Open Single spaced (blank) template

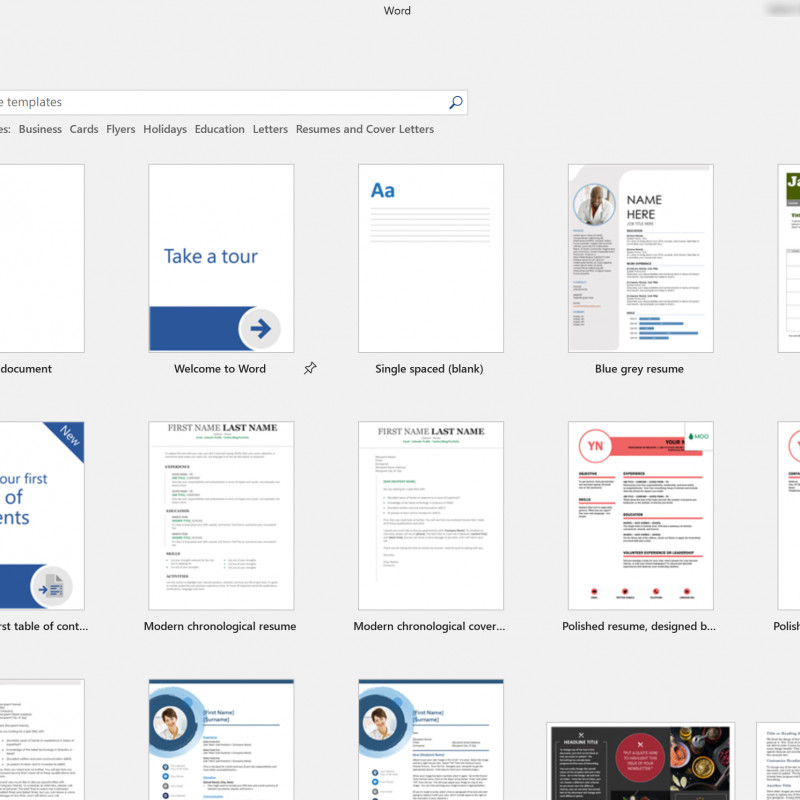point(431,258)
